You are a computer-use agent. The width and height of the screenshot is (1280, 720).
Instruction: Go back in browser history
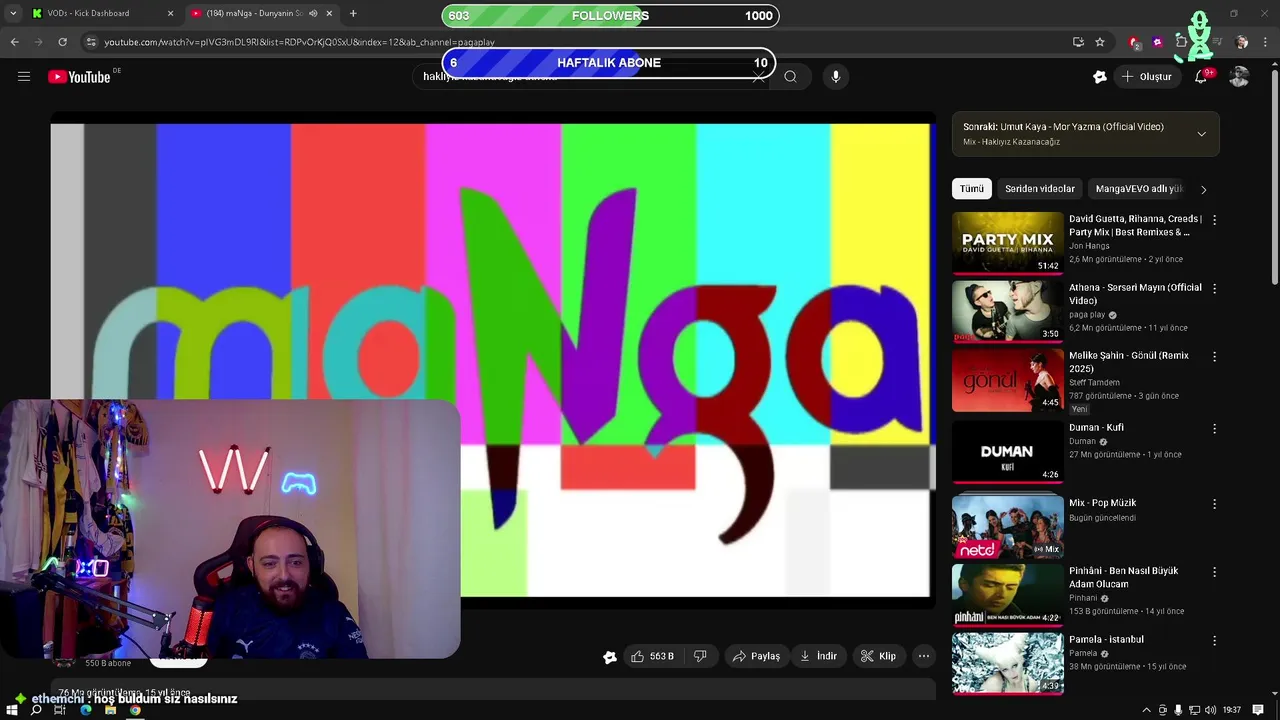[x=14, y=42]
